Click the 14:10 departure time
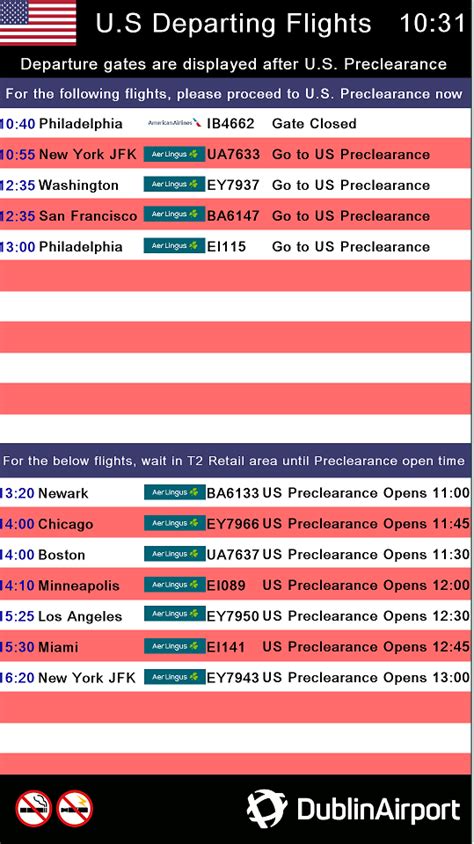The image size is (474, 844). [x=18, y=585]
